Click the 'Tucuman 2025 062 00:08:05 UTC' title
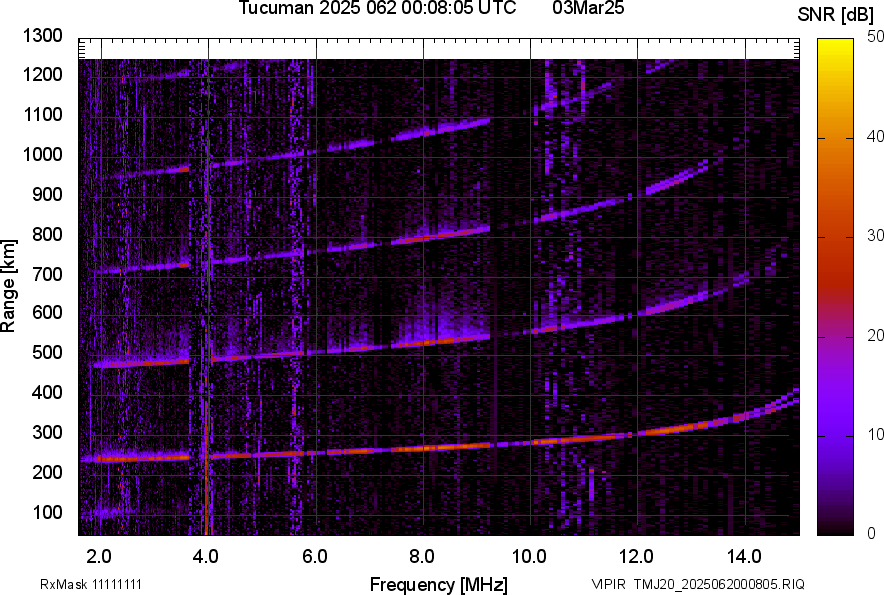This screenshot has width=884, height=595. 377,9
